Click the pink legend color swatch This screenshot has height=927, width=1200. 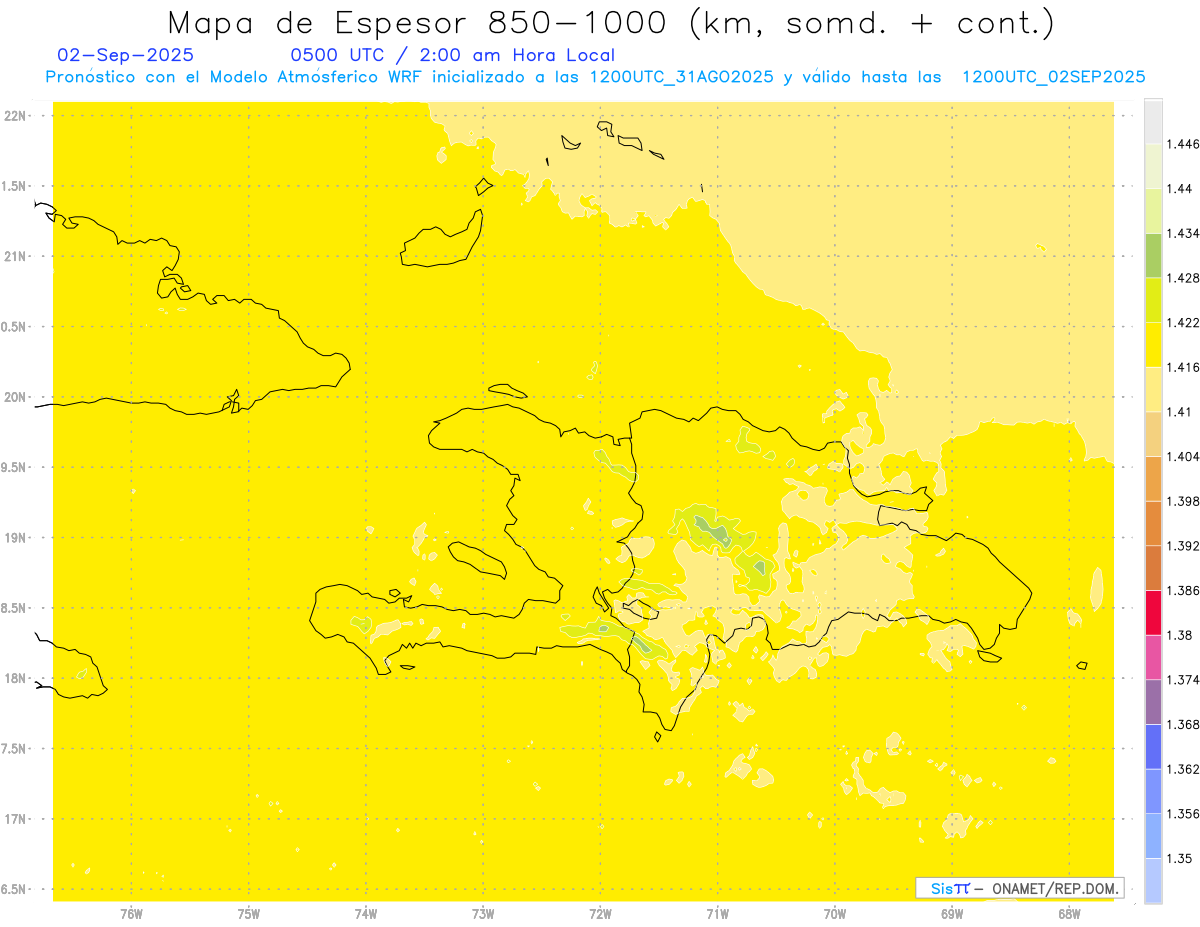pos(1153,657)
